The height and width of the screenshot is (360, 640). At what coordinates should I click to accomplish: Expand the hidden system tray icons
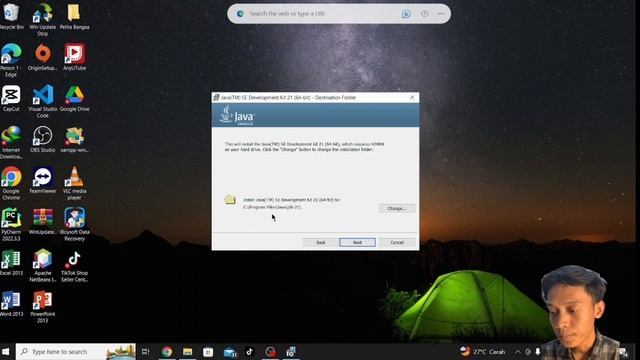point(518,351)
